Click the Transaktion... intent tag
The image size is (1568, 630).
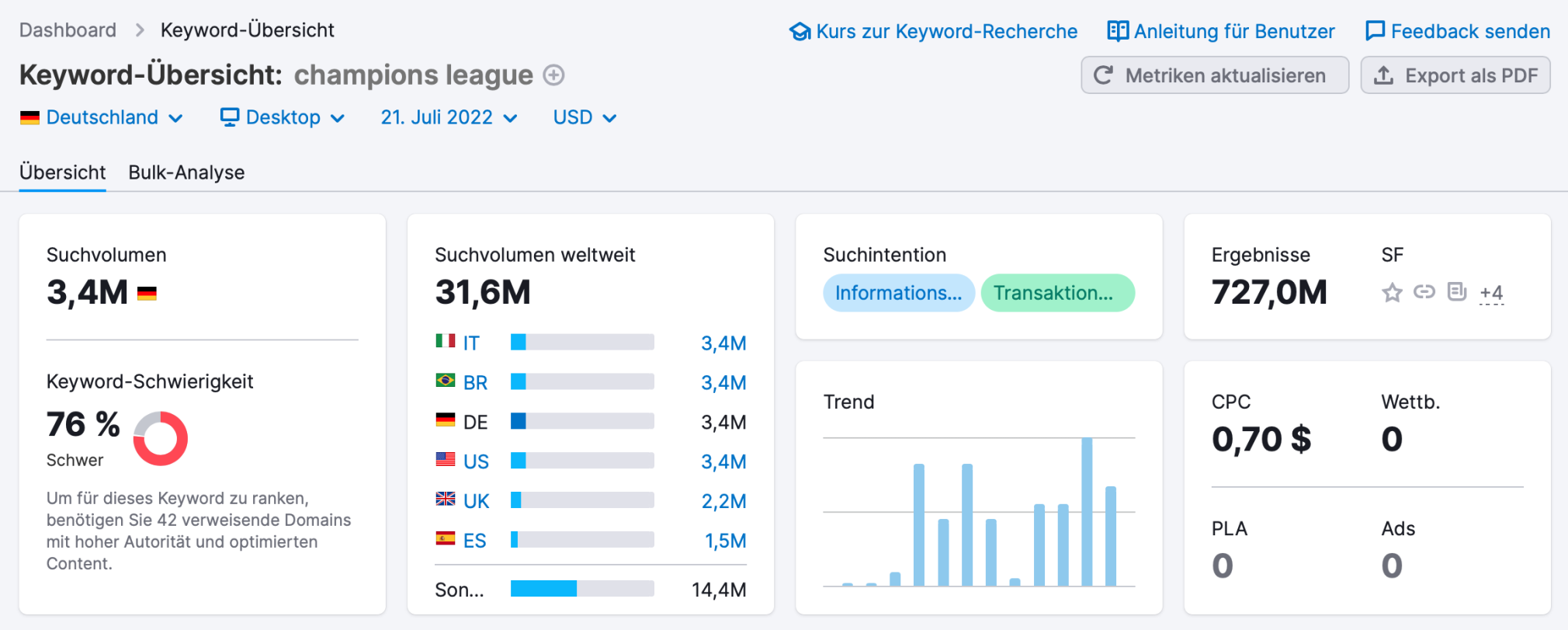coord(1058,293)
